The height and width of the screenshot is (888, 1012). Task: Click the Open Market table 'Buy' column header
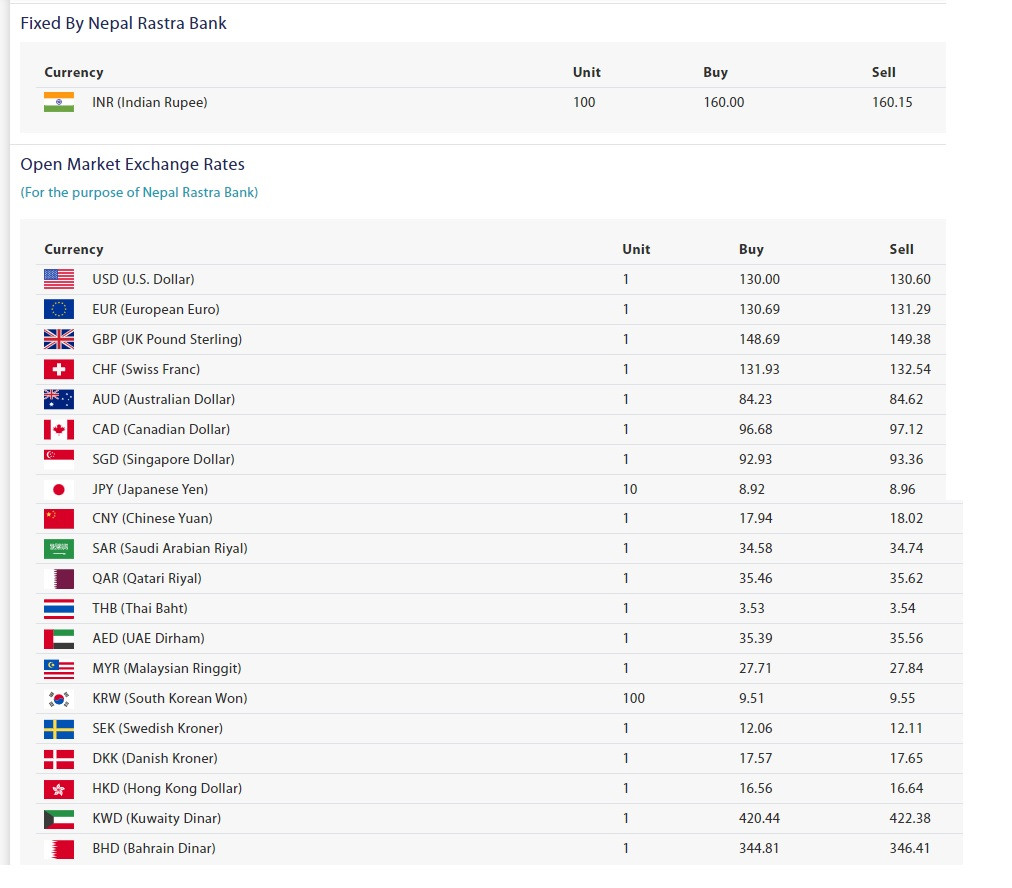pyautogui.click(x=751, y=249)
